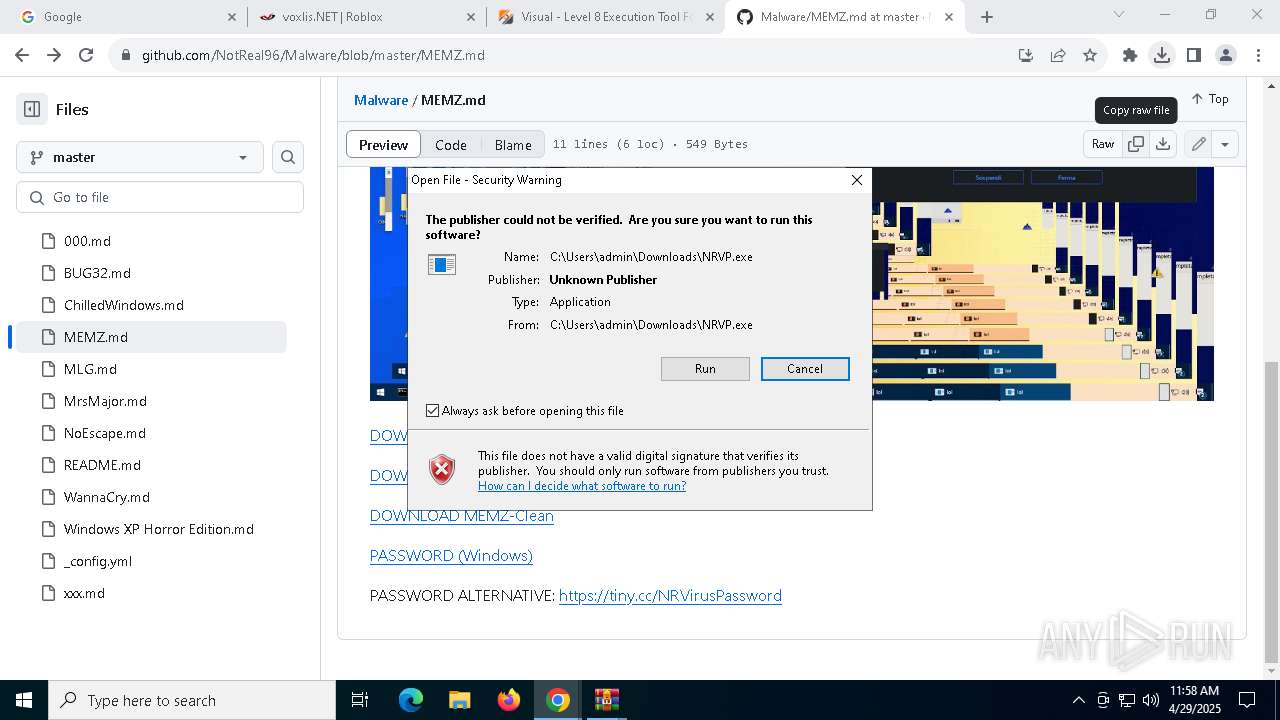Click the volume tray icon
Image resolution: width=1280 pixels, height=720 pixels.
[1150, 700]
